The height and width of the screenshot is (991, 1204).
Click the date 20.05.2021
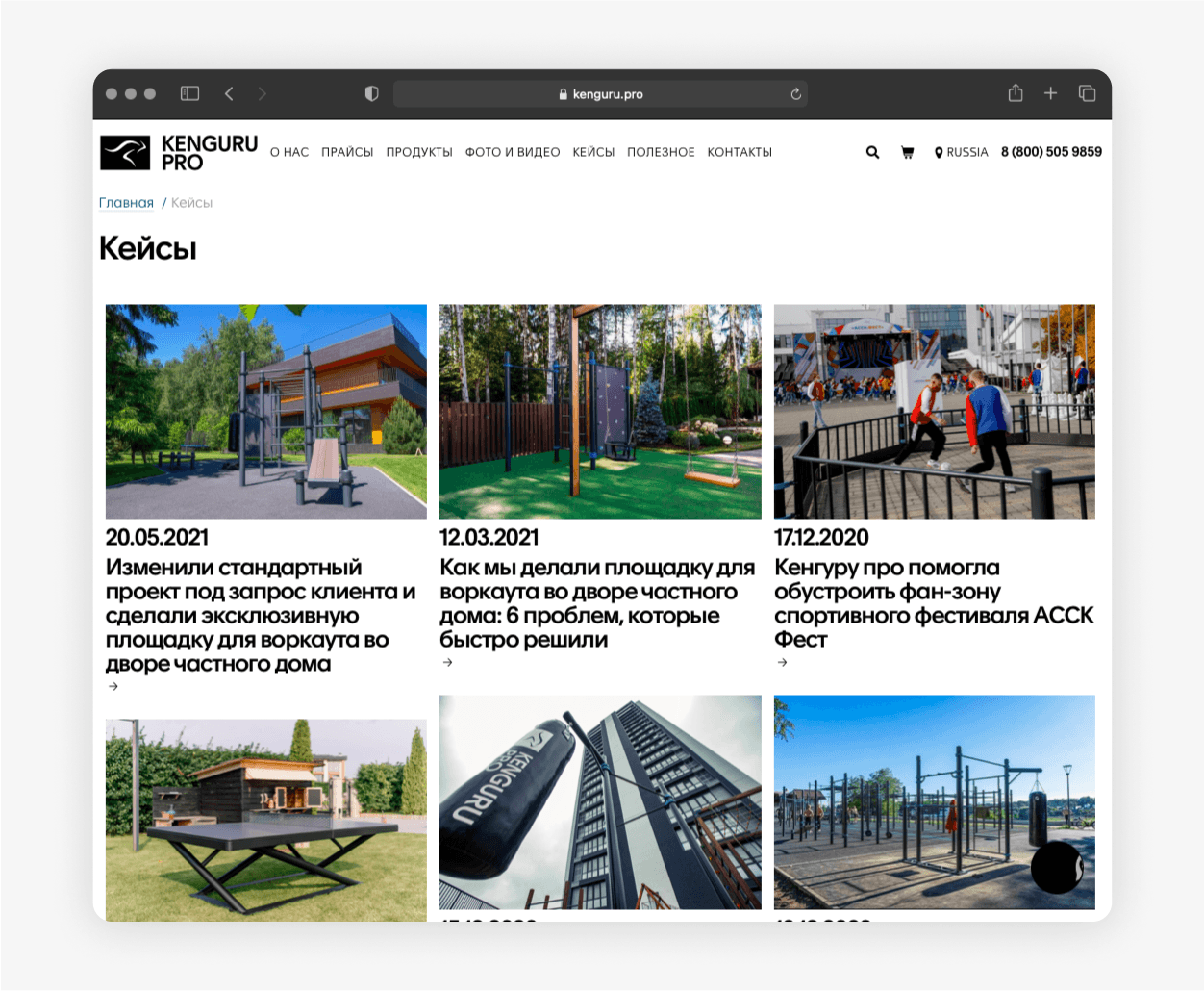point(157,537)
